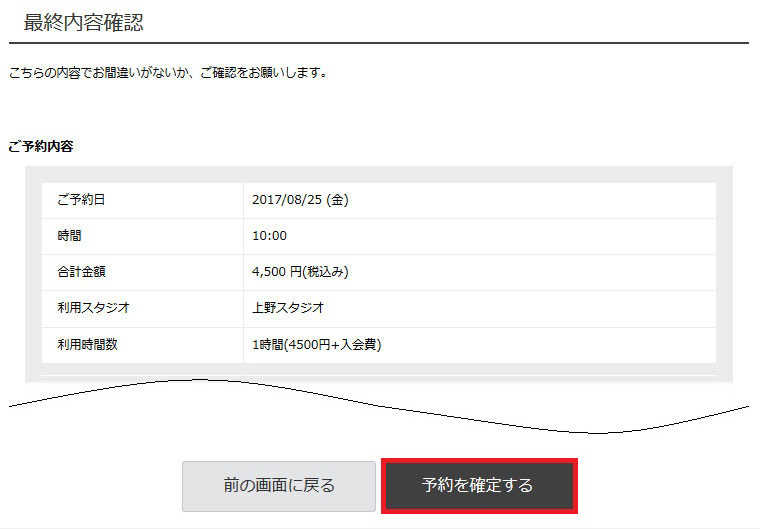The image size is (760, 530).
Task: Click the confirmation instruction text under the heading
Action: coord(167,73)
